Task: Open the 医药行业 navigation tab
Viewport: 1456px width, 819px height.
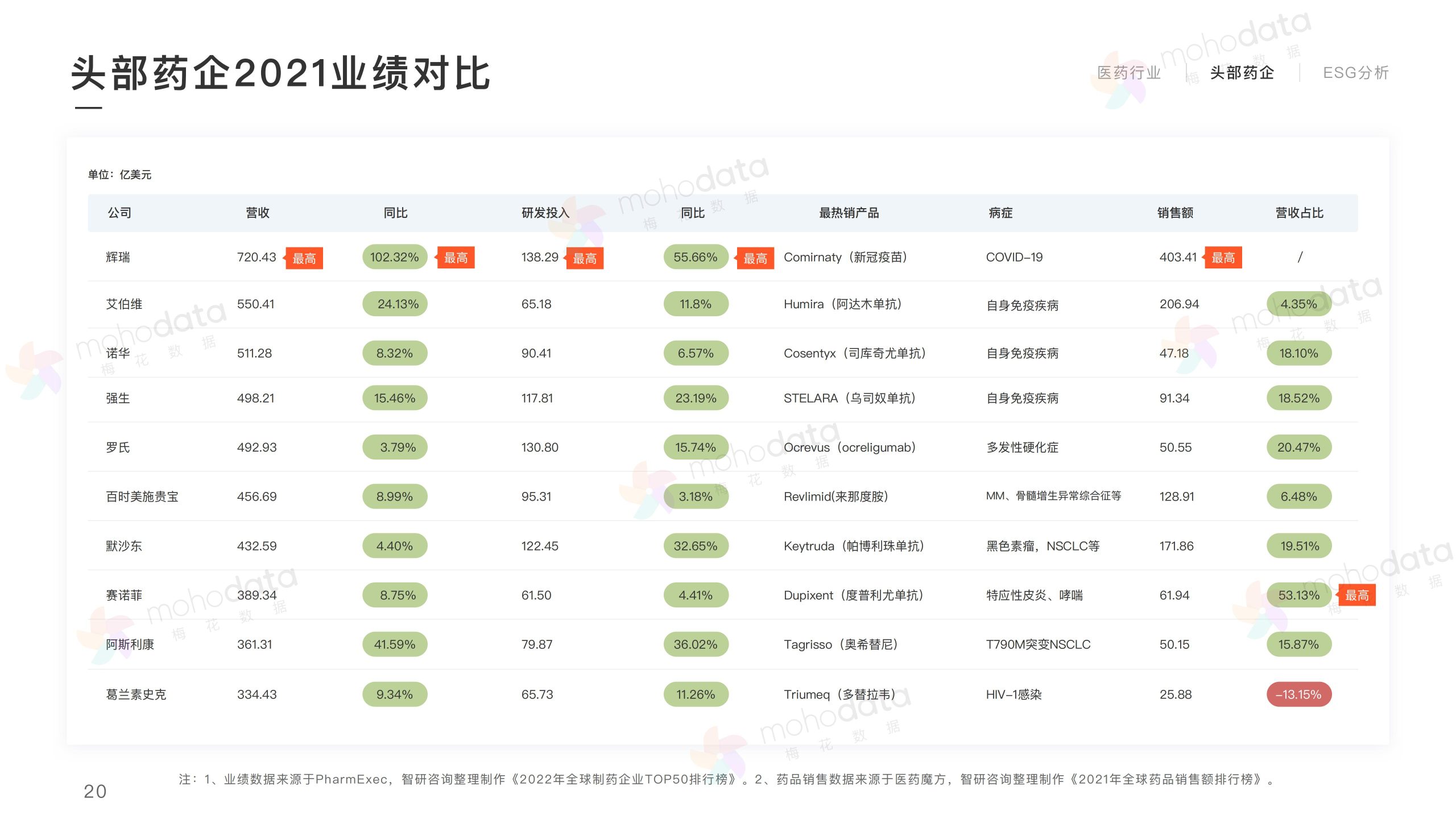Action: coord(1129,73)
